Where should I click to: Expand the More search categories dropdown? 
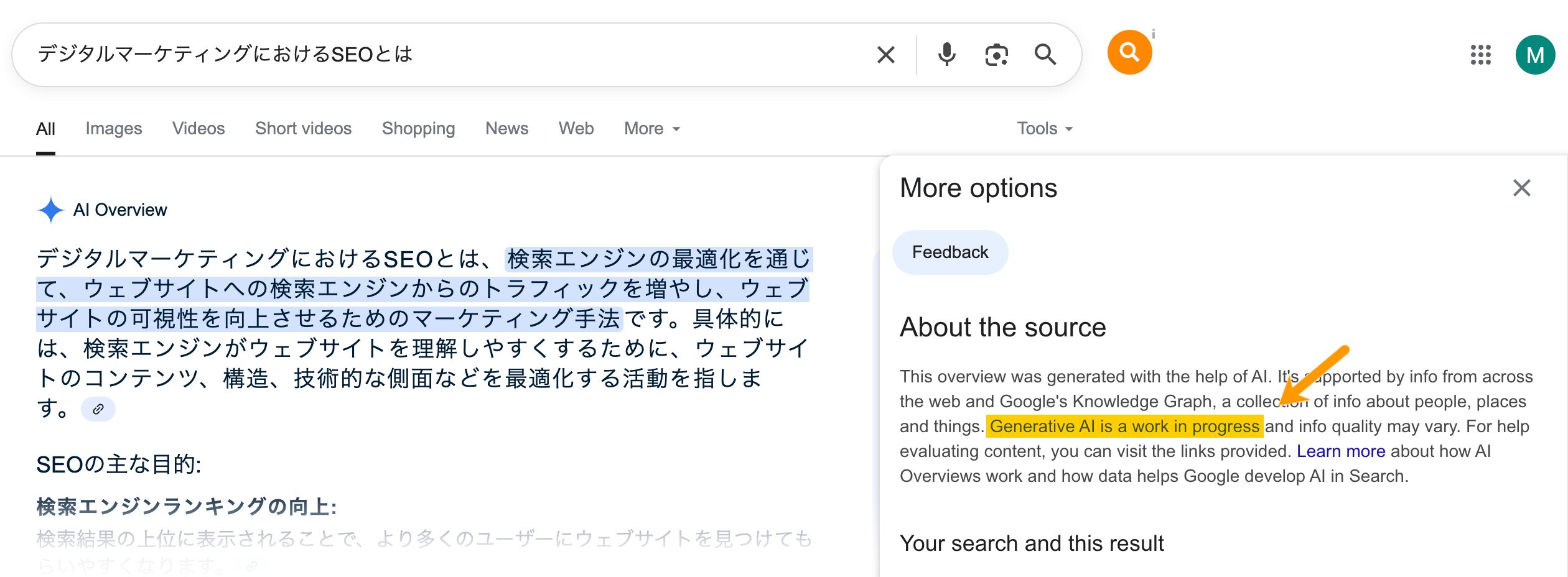pyautogui.click(x=651, y=129)
